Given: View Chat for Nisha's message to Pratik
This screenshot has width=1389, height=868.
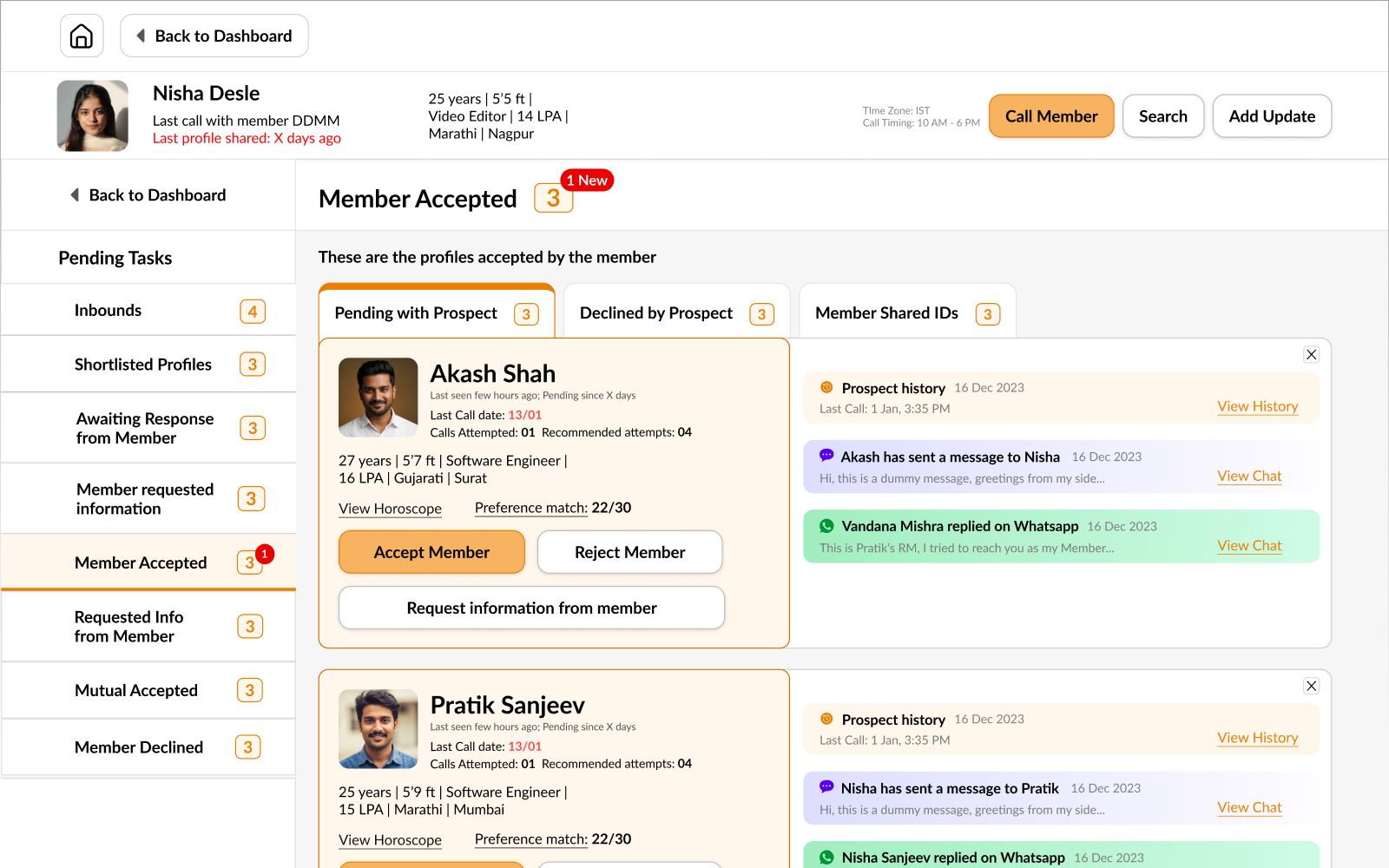Looking at the screenshot, I should click(1249, 807).
